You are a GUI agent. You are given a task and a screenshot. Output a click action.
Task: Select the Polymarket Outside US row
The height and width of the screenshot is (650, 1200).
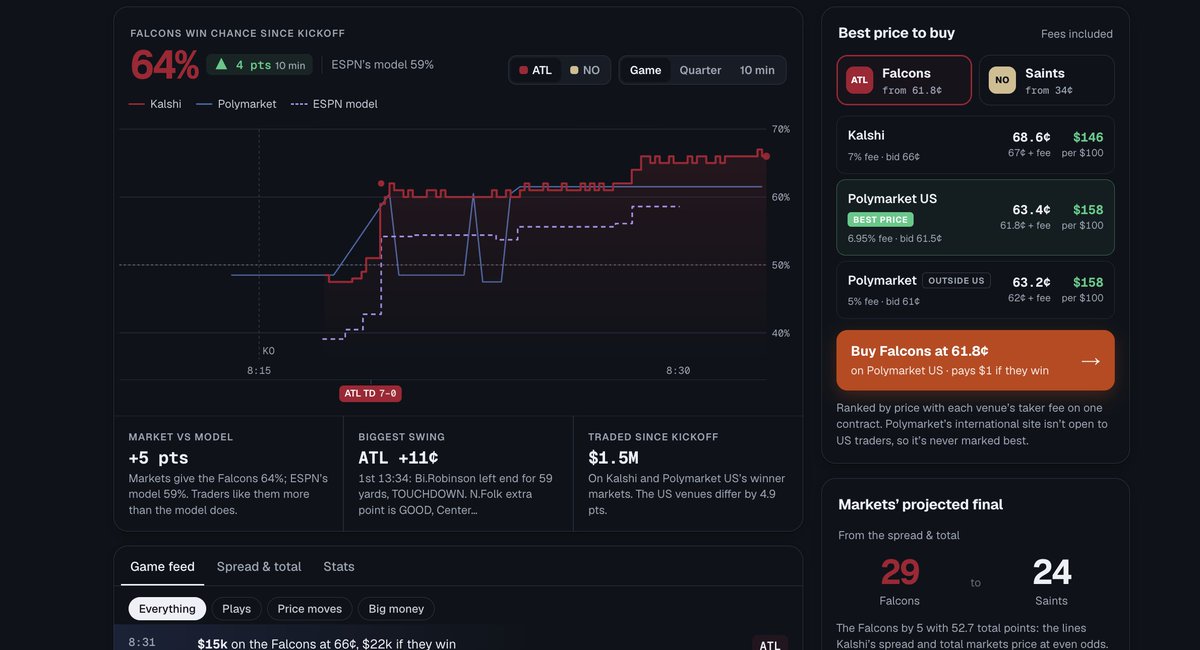coord(975,290)
